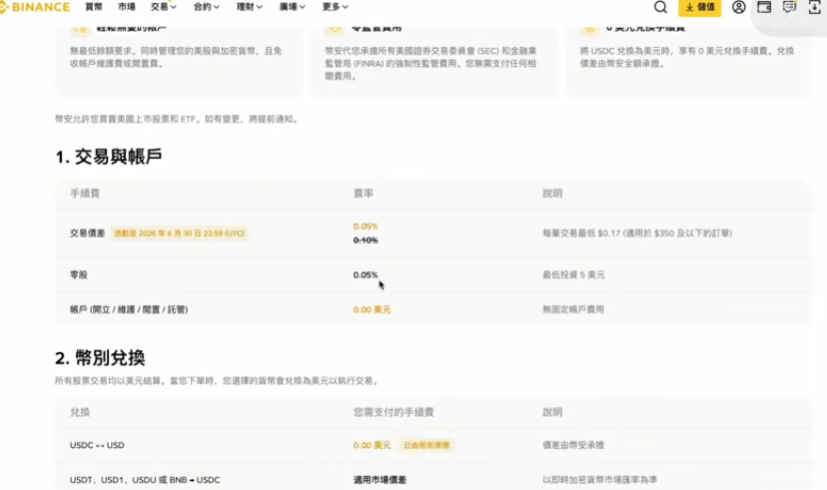Click the 所有股票交易均以美元結算 paragraph
The image size is (827, 490).
pos(217,381)
